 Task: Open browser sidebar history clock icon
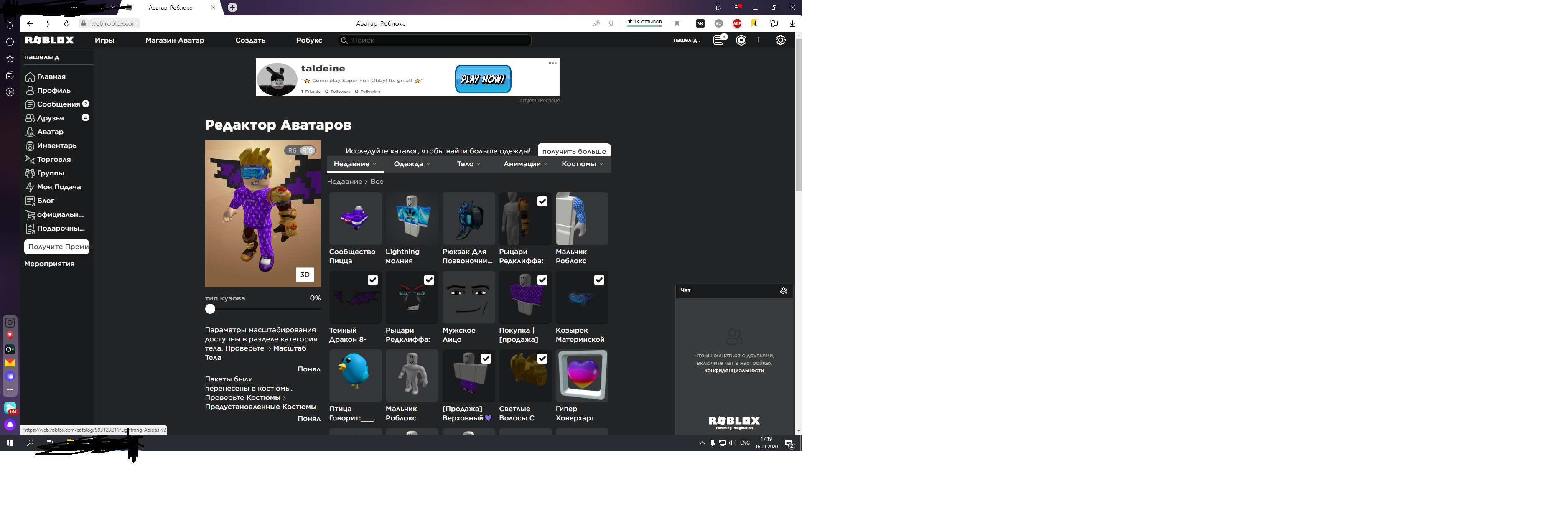click(10, 42)
